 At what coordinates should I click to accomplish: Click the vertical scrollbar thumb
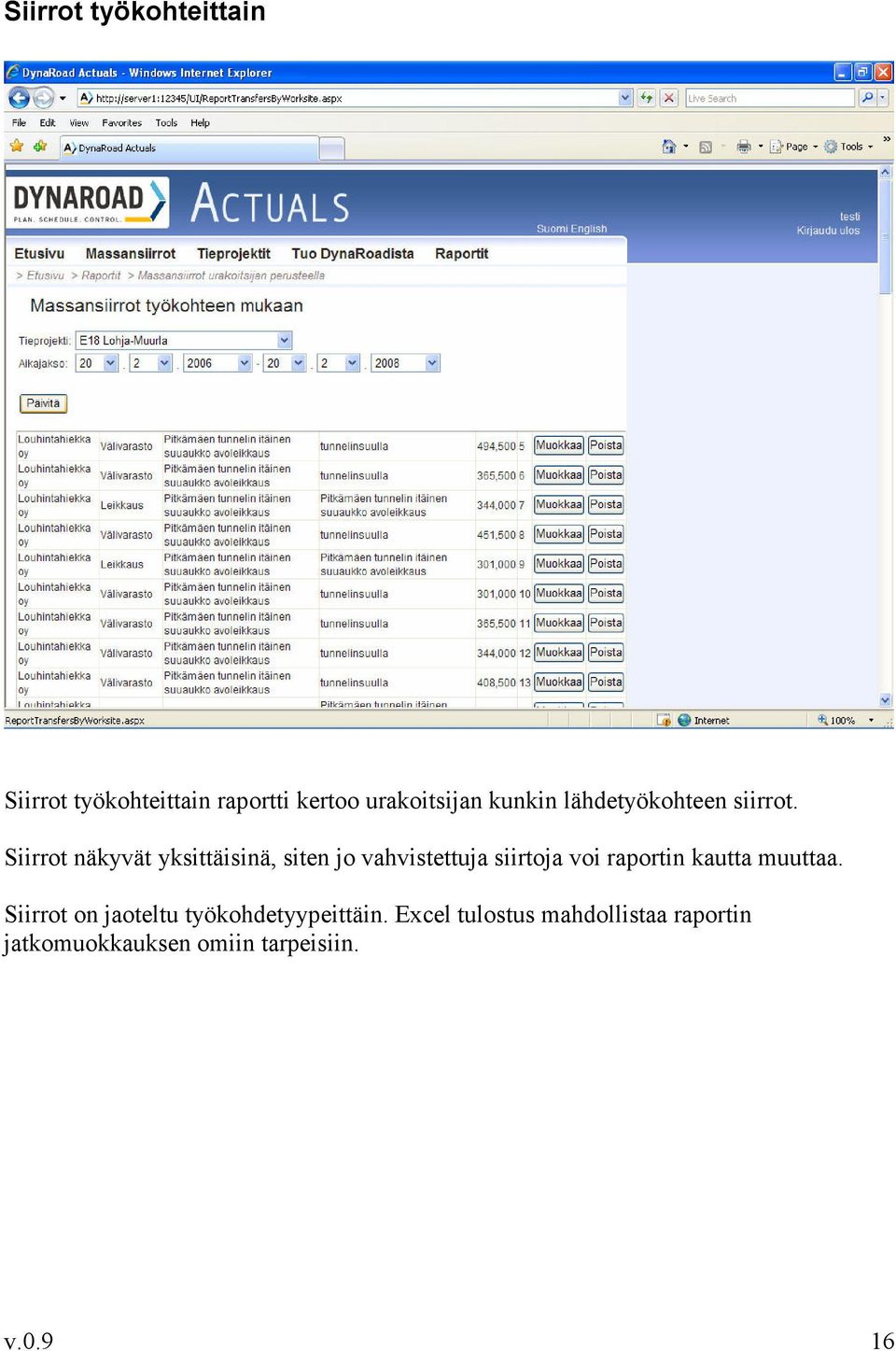[886, 236]
